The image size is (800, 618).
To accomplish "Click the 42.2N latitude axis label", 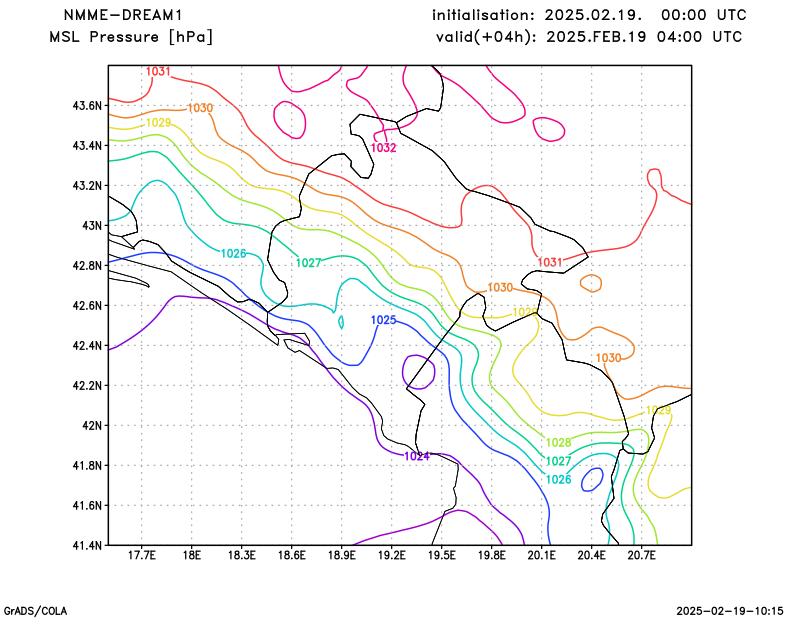I will click(x=87, y=386).
